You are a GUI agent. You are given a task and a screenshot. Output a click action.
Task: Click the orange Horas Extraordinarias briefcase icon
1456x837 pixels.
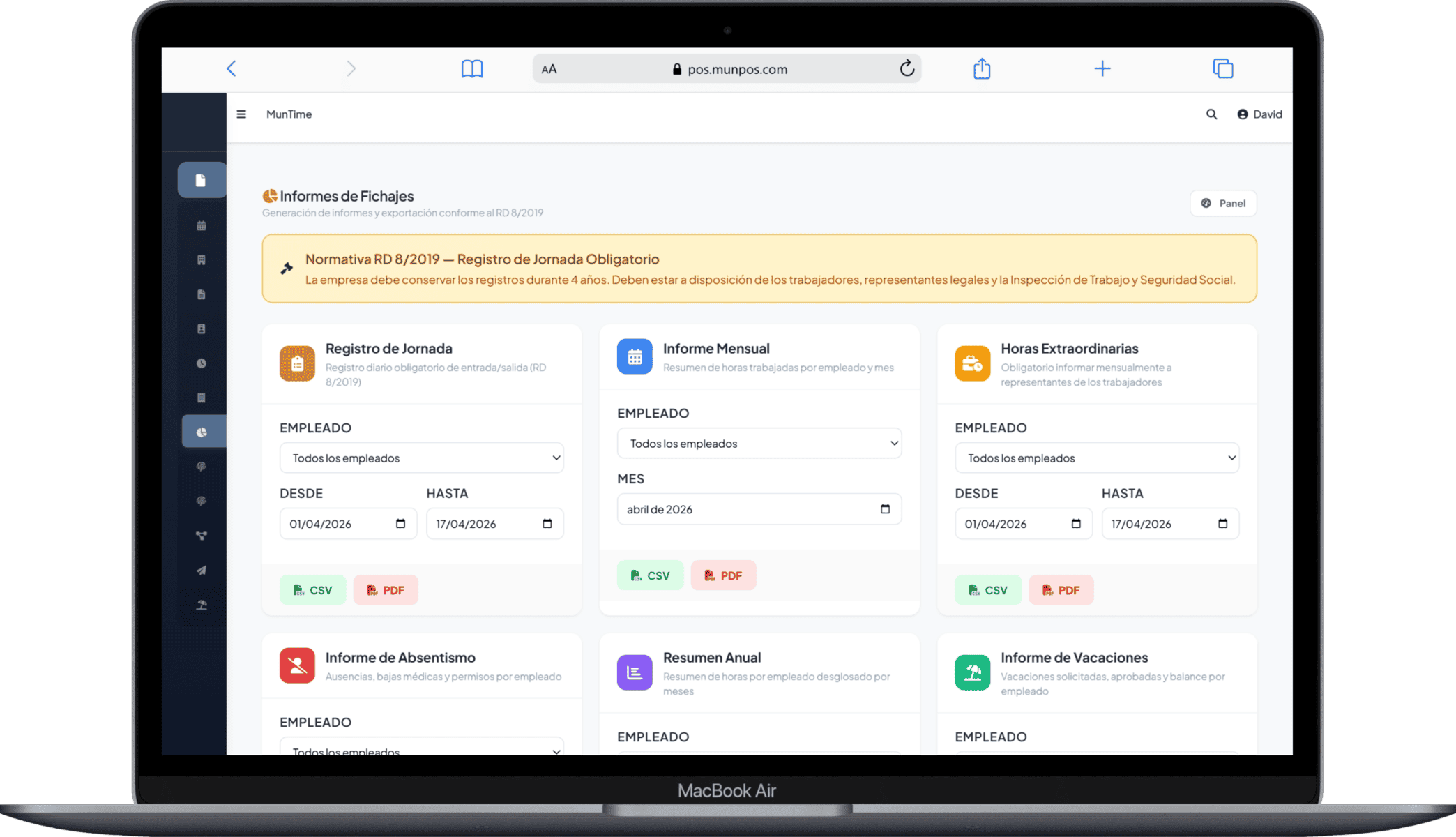click(x=973, y=363)
